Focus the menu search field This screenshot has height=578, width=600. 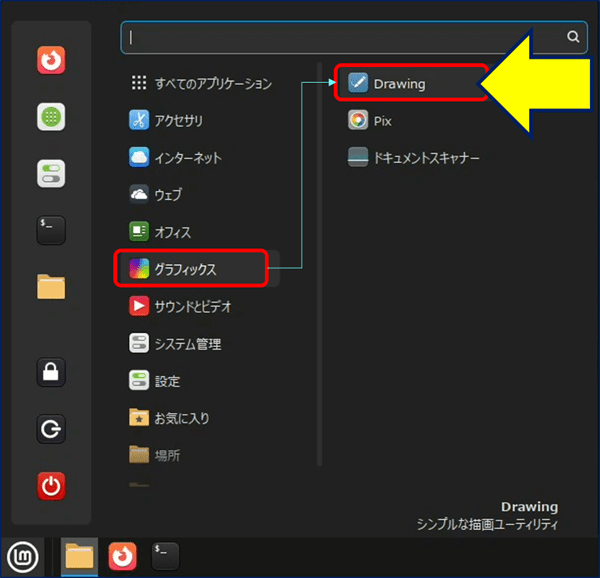354,37
